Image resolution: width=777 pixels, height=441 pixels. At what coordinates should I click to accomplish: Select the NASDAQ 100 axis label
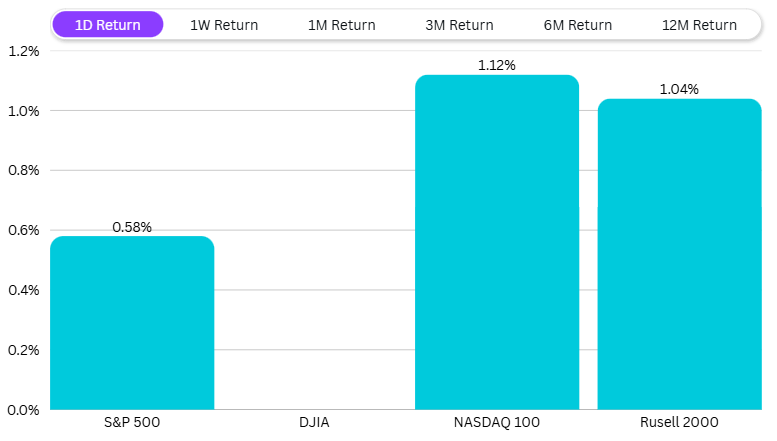click(497, 423)
